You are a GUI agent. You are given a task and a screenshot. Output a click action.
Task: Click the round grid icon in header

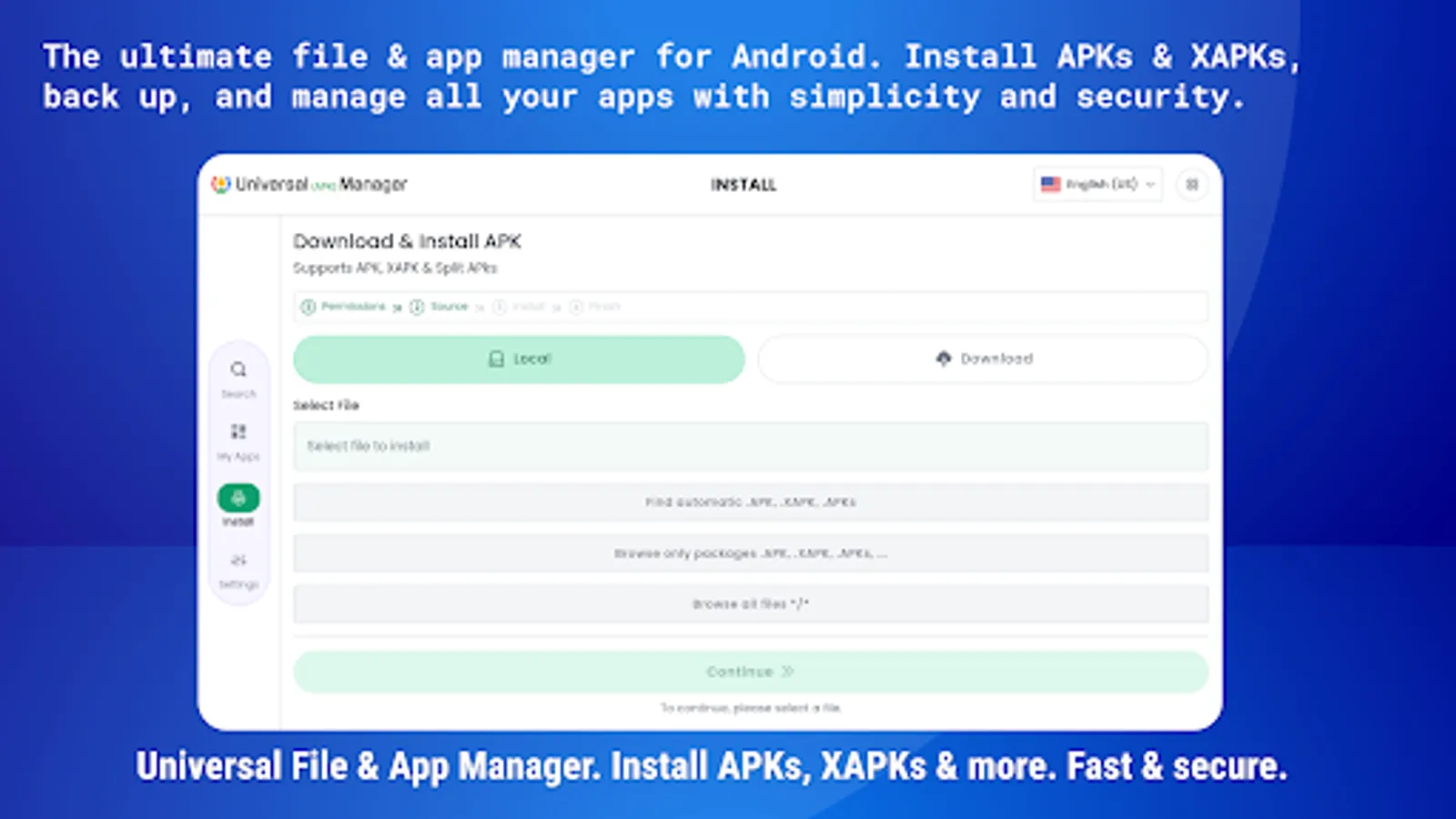pos(1192,185)
